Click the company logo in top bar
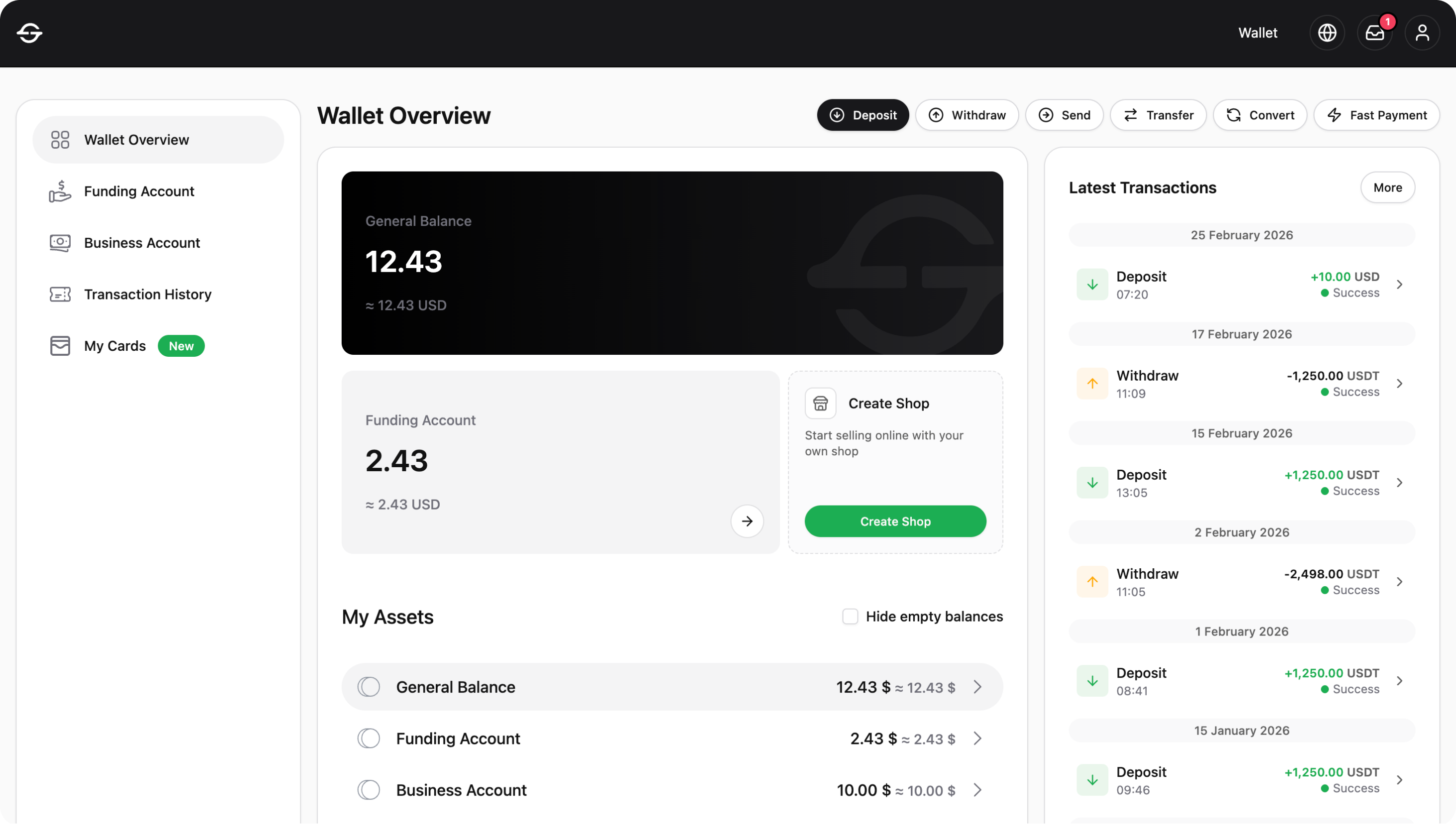The width and height of the screenshot is (1456, 826). tap(30, 33)
